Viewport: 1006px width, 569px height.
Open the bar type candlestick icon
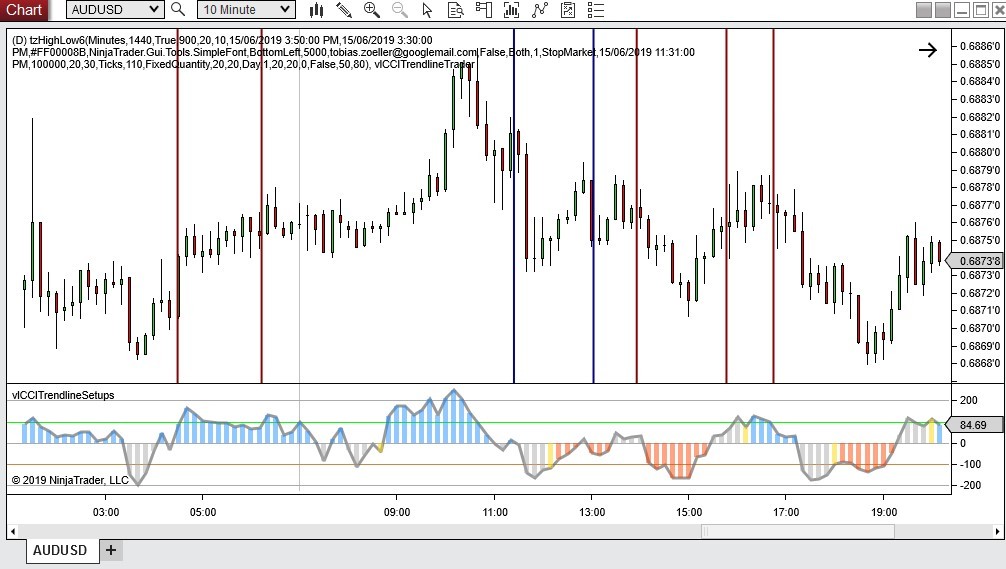pyautogui.click(x=316, y=10)
